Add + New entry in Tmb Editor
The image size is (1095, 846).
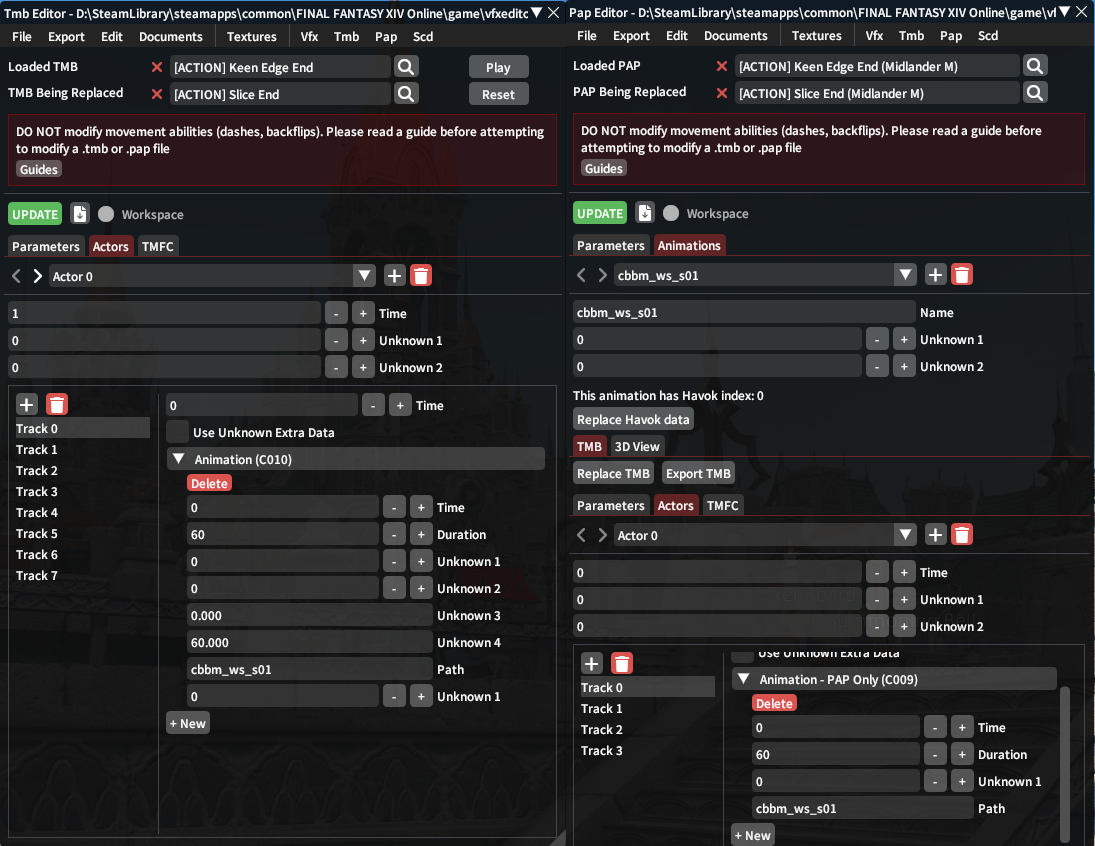coord(188,723)
